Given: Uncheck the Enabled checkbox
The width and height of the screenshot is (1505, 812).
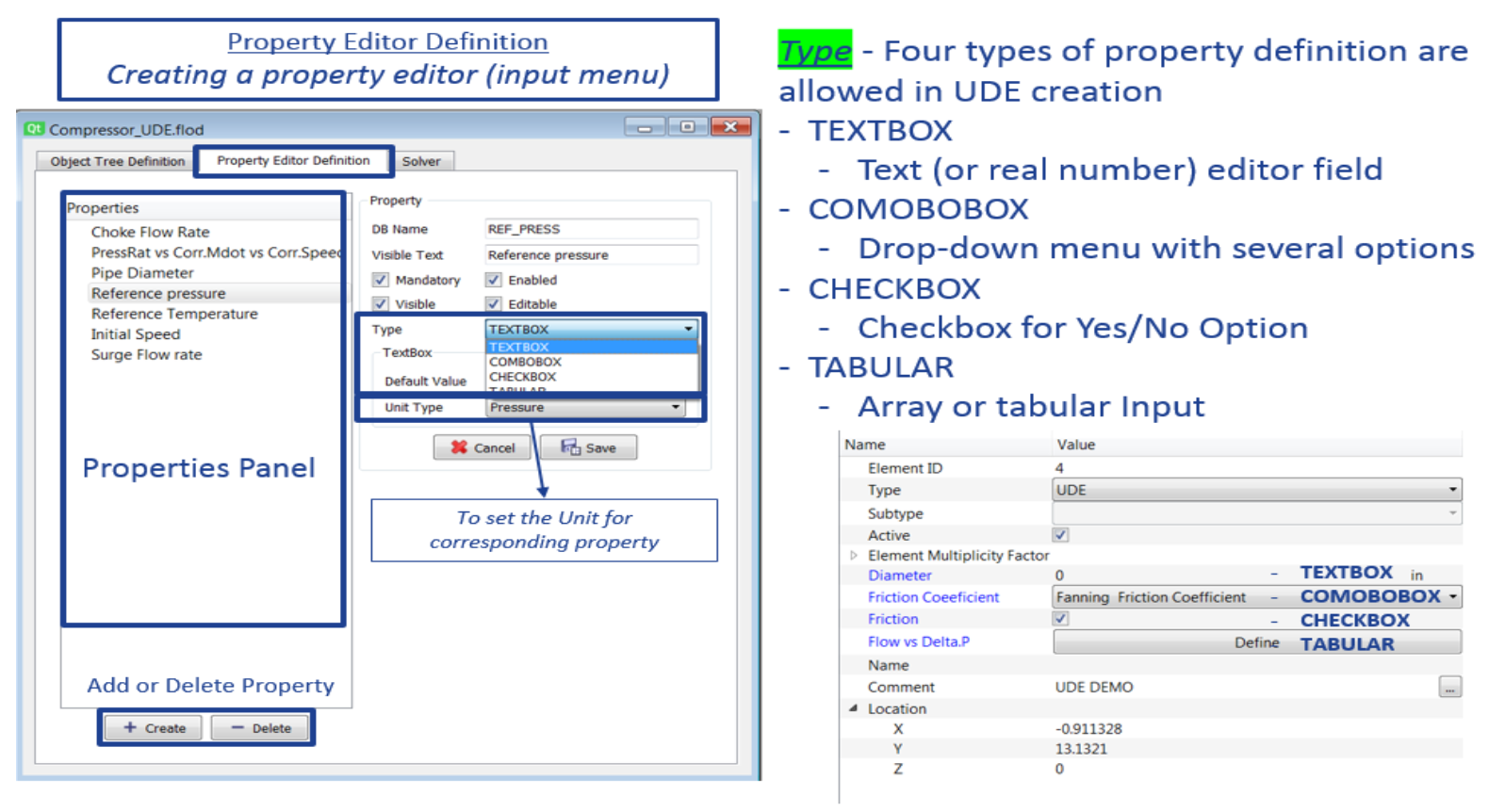Looking at the screenshot, I should point(493,280).
